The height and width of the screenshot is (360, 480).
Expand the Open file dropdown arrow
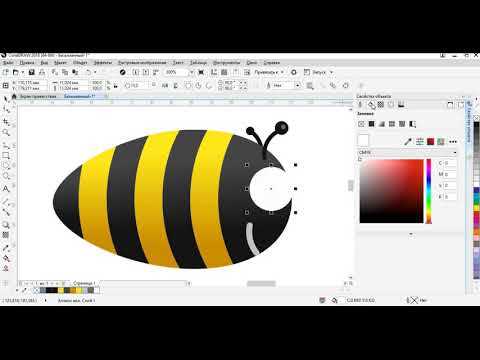point(23,72)
